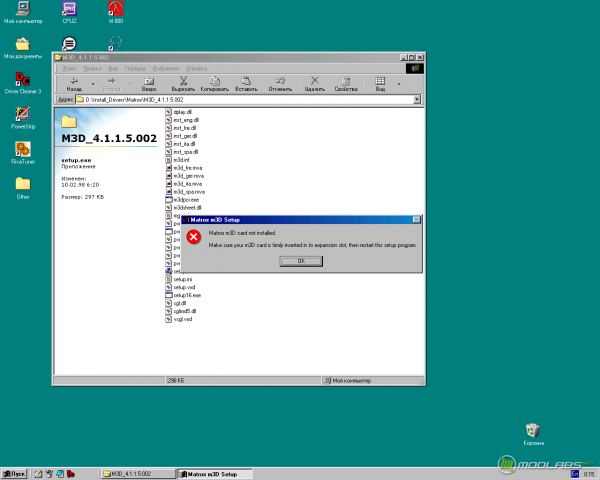Click OK in the Matrox m3D Setup dialog
The width and height of the screenshot is (600, 480).
[301, 261]
